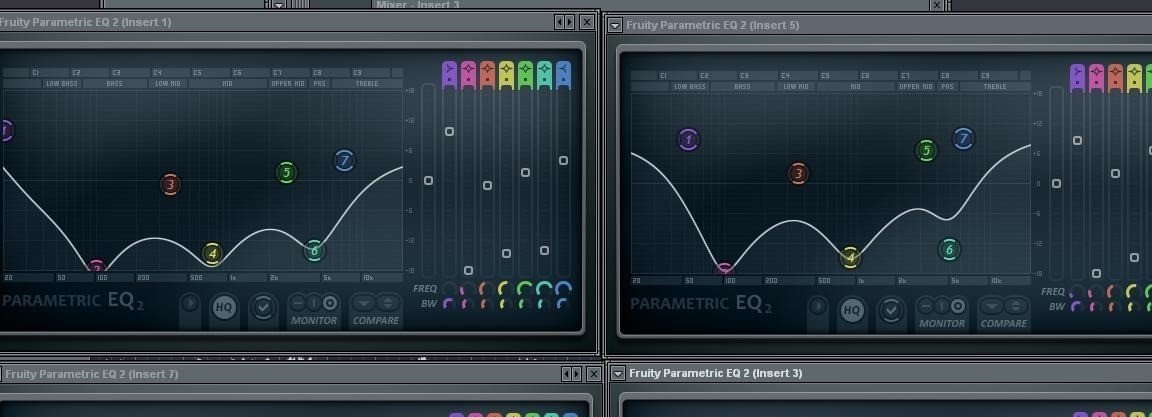Toggle HQ mode in Insert 5 EQ

pos(852,311)
